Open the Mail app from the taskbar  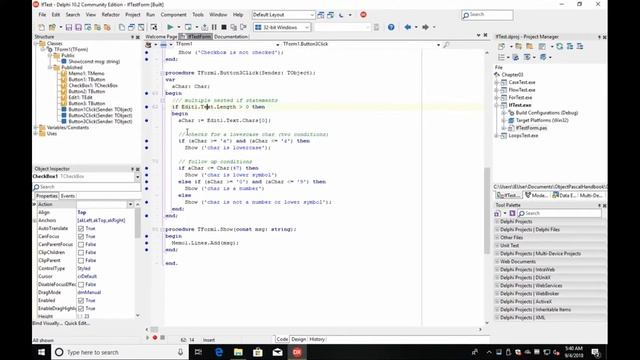[278, 352]
